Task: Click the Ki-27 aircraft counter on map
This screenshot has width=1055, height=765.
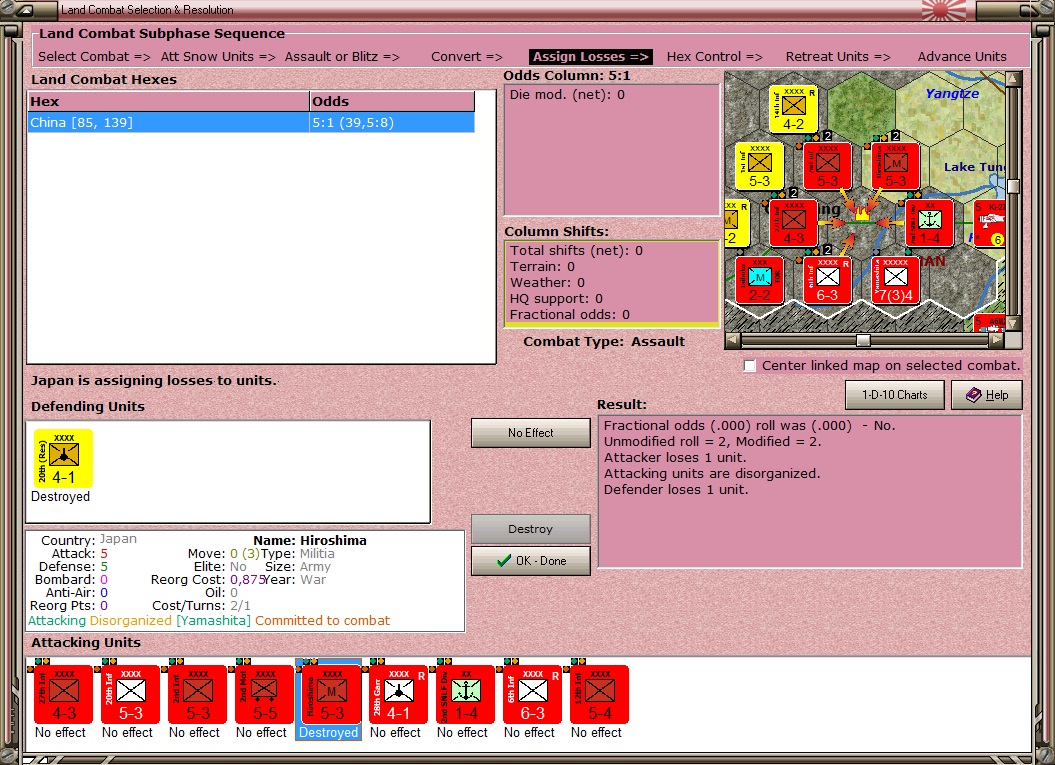Action: click(x=990, y=223)
